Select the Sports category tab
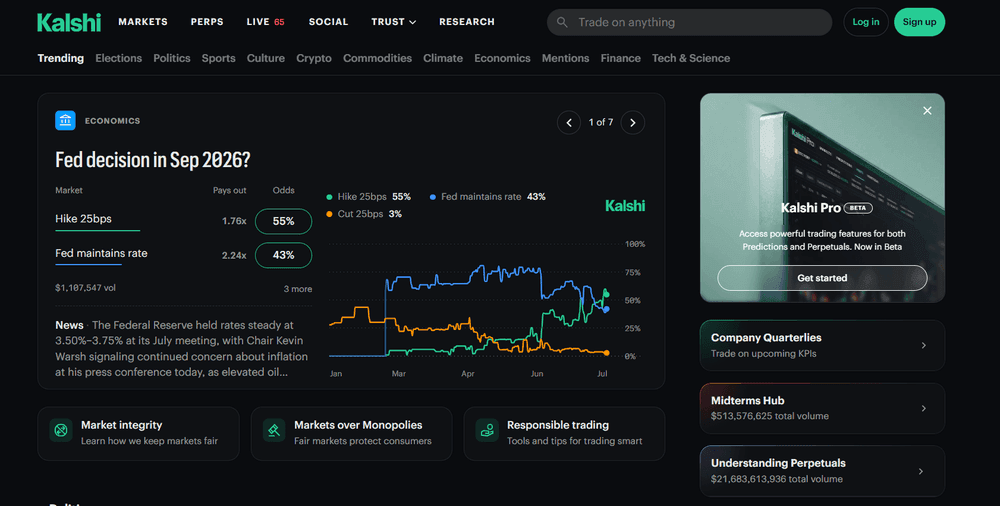1000x506 pixels. 219,58
